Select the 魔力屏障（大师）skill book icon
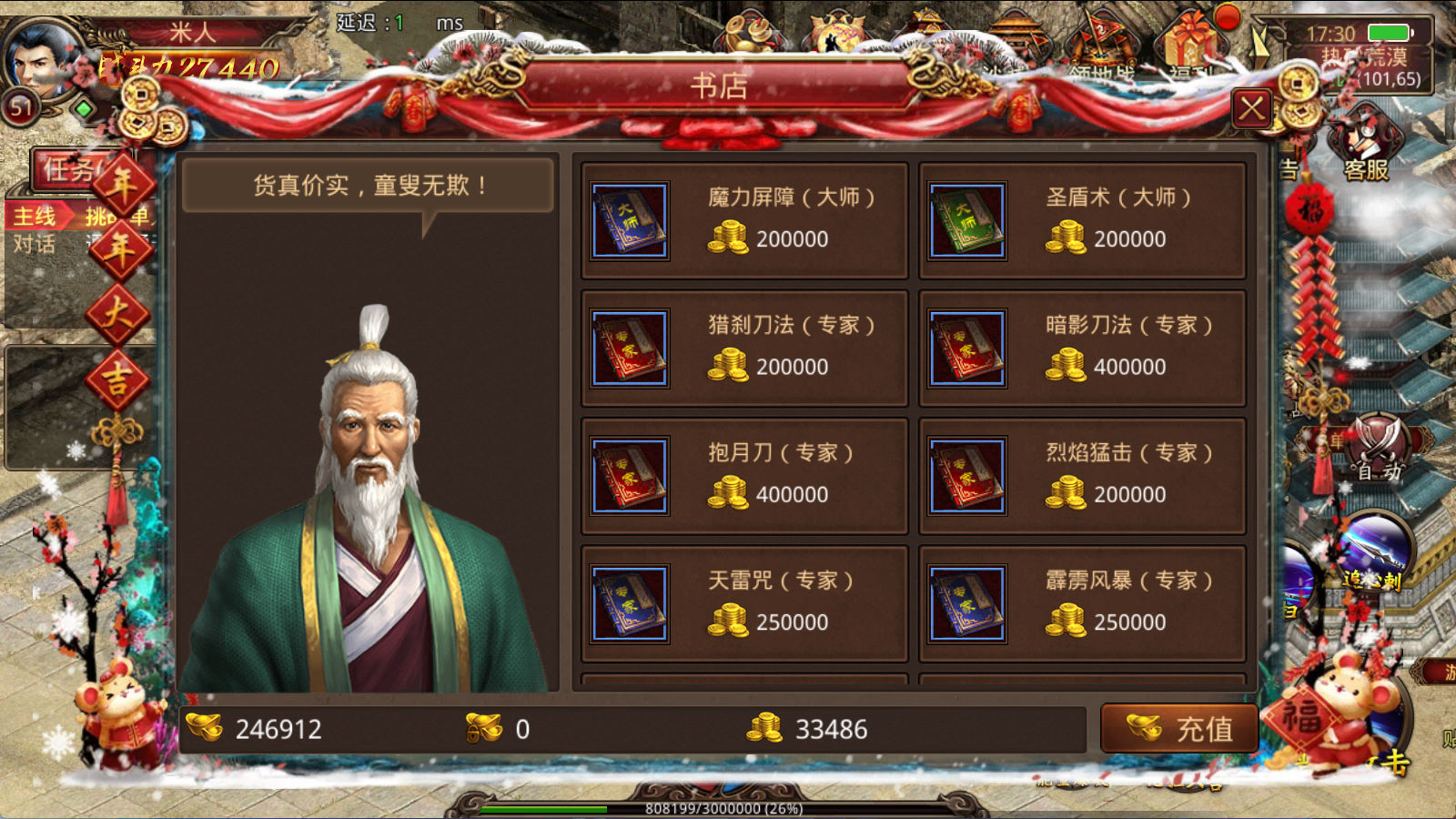1456x819 pixels. [x=630, y=221]
